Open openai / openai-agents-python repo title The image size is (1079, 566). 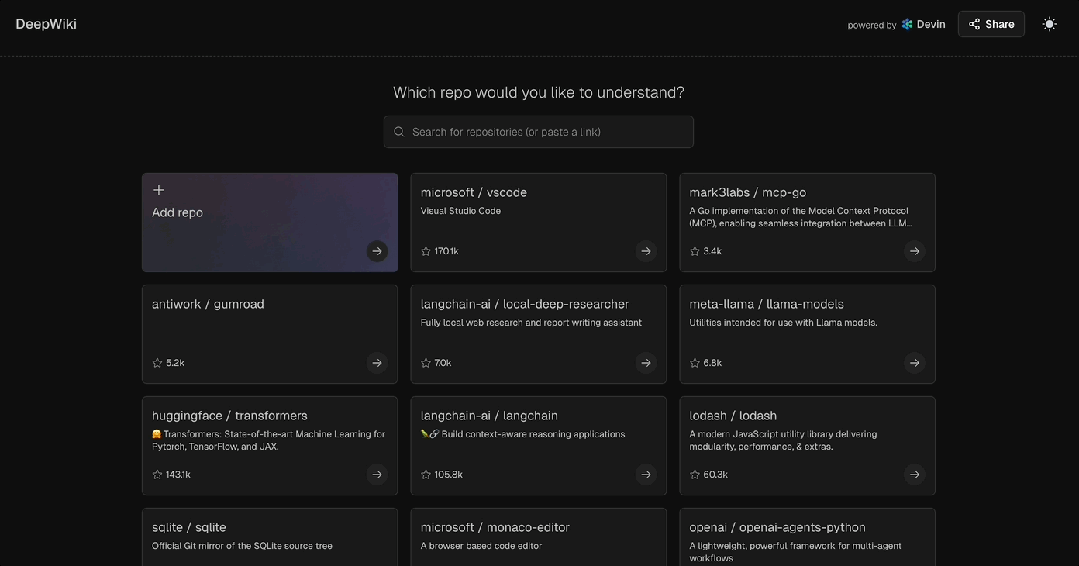777,527
